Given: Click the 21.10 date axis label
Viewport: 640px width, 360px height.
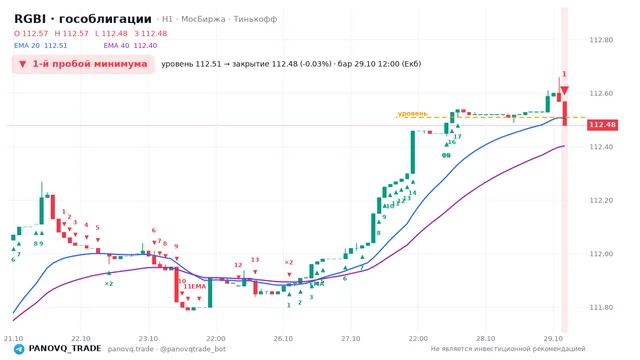Looking at the screenshot, I should click(x=13, y=339).
